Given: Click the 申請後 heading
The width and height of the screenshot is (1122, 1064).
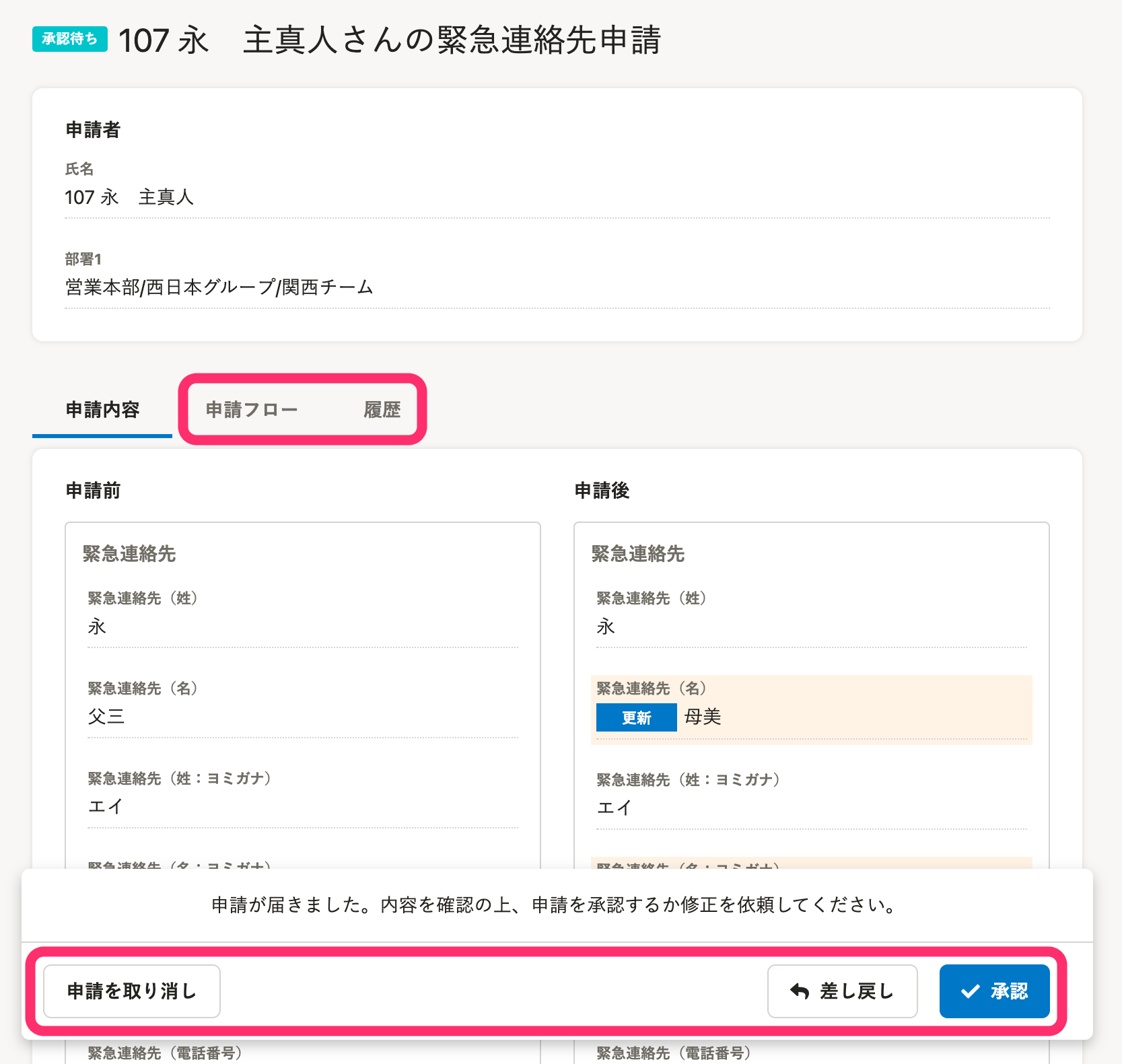Looking at the screenshot, I should (602, 491).
